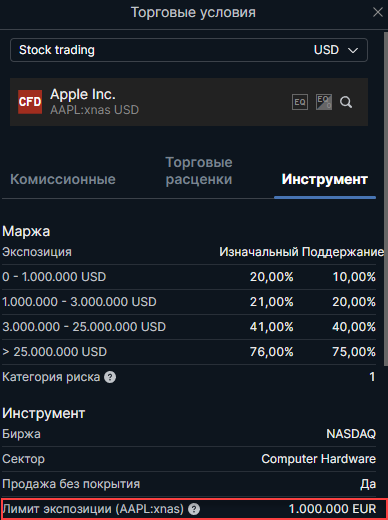Select the first EQ instrument type icon
Viewport: 388px width, 520px height.
point(300,102)
